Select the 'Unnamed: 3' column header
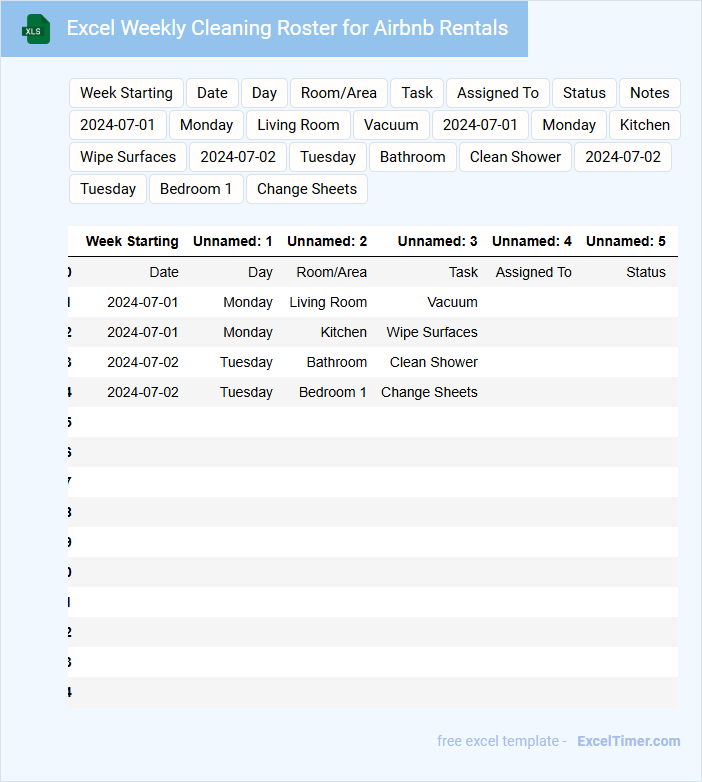Screen dimensions: 702x782 click(x=437, y=241)
